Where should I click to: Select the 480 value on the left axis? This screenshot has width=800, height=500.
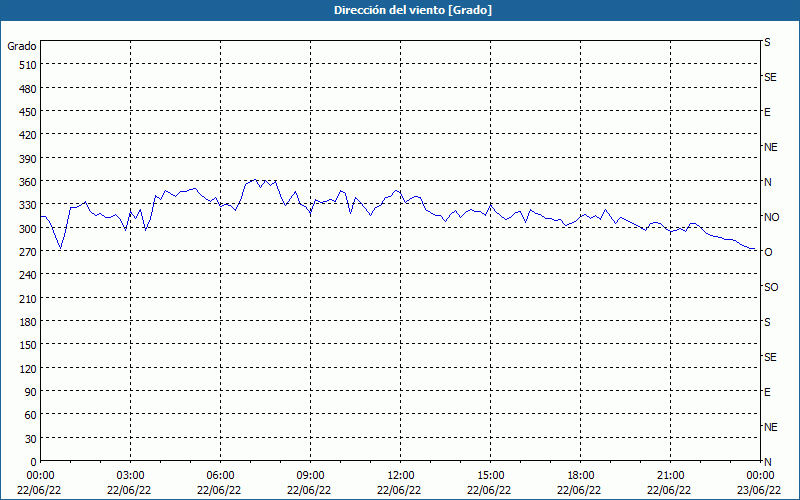[28, 89]
